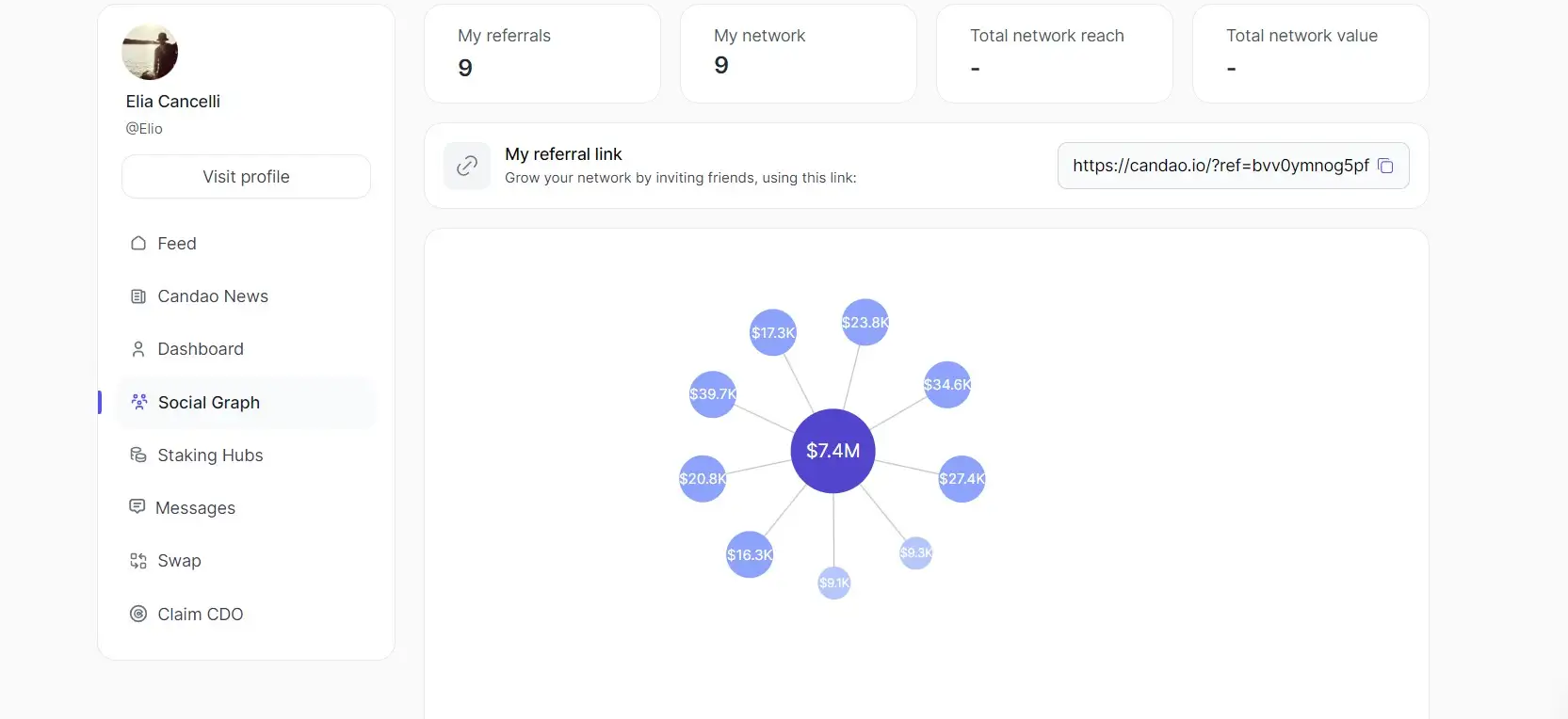Click the Dashboard person icon
This screenshot has width=1568, height=719.
point(138,349)
